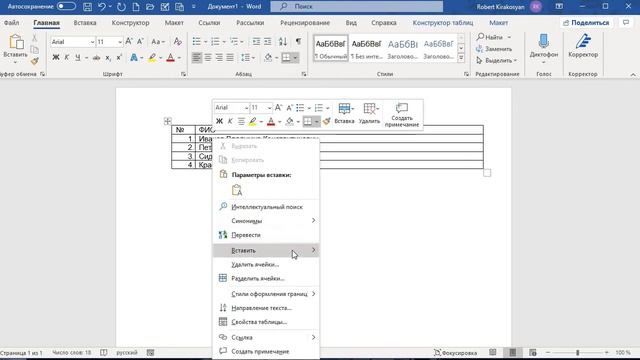Toggle Bold in the ribbon
This screenshot has width=640, height=360.
[x=56, y=58]
